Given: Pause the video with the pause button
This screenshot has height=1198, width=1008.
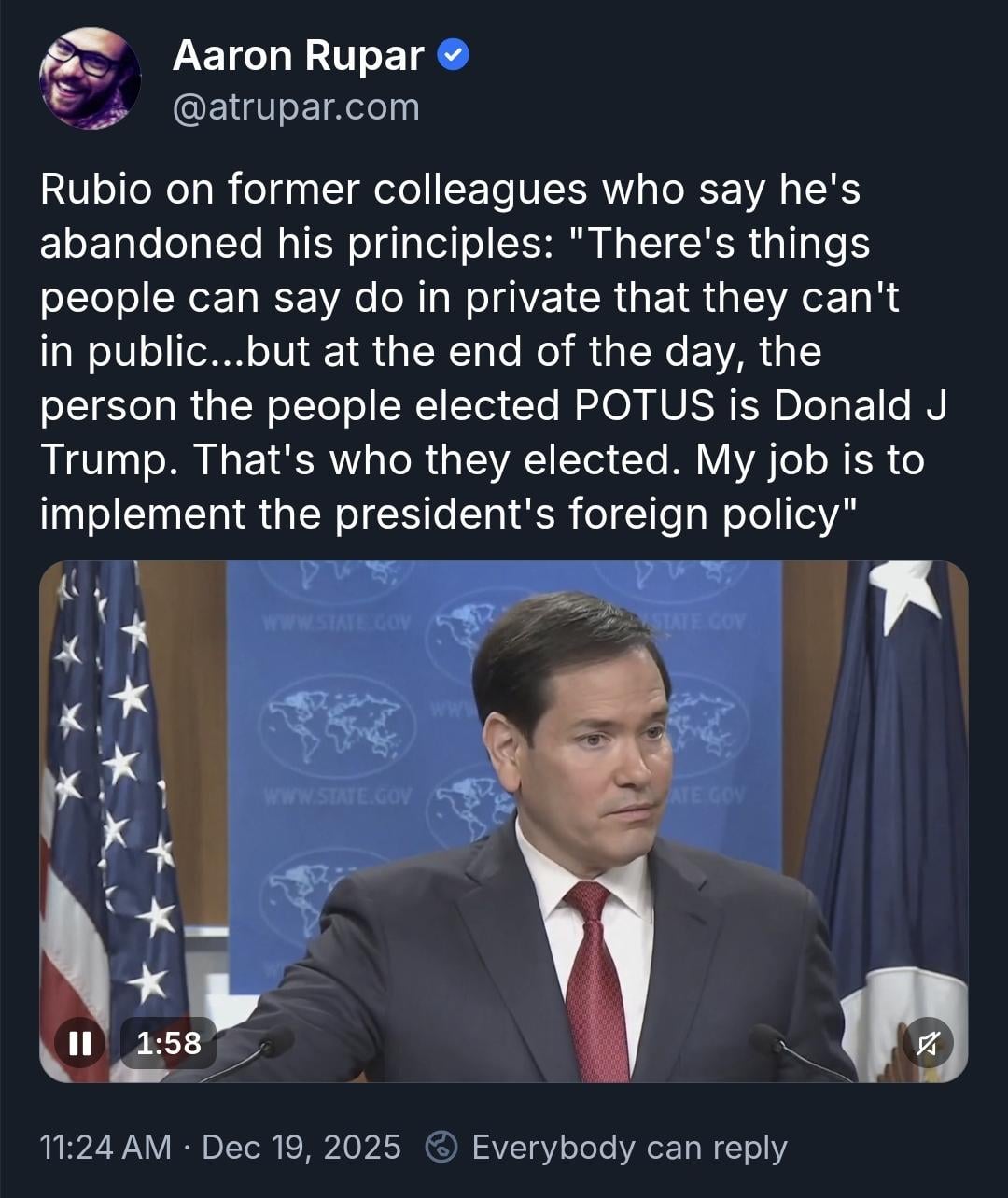Looking at the screenshot, I should click(x=79, y=1042).
